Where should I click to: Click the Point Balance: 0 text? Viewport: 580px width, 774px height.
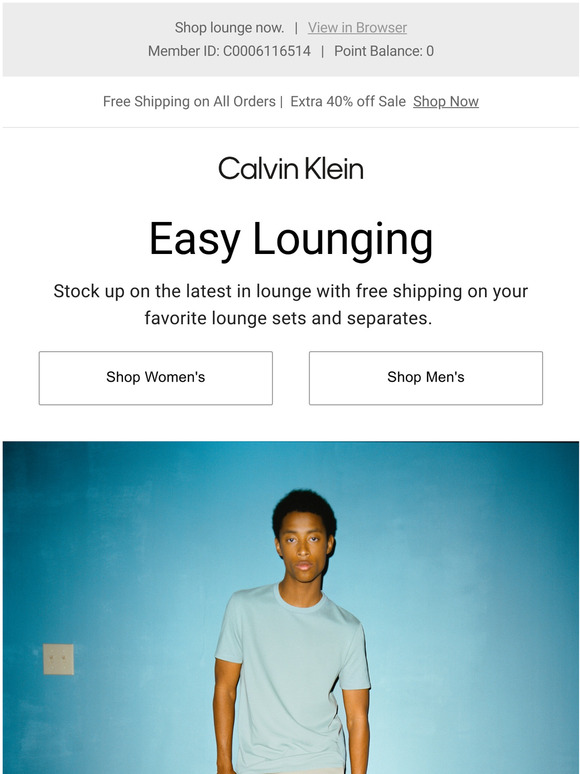click(384, 51)
